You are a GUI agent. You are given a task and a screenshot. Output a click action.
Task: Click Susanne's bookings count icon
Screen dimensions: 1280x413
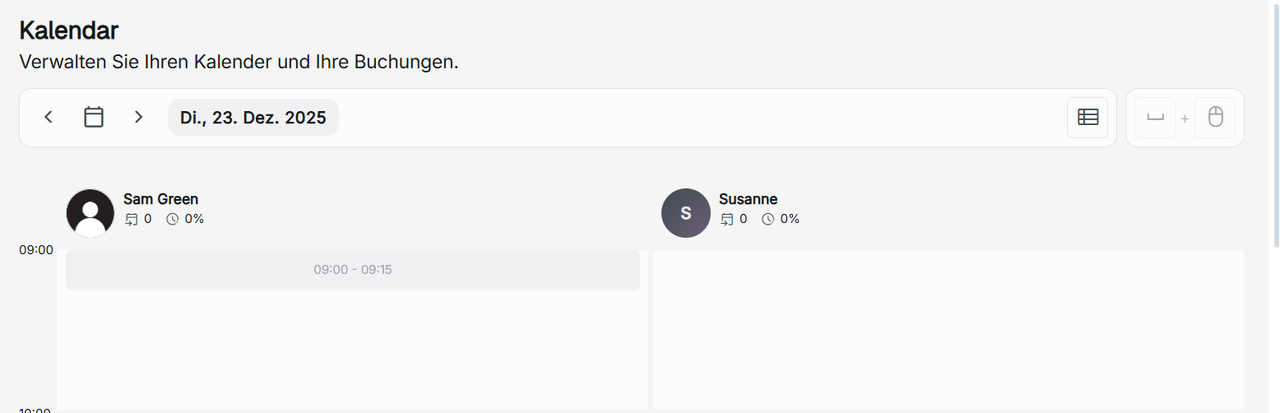tap(727, 219)
